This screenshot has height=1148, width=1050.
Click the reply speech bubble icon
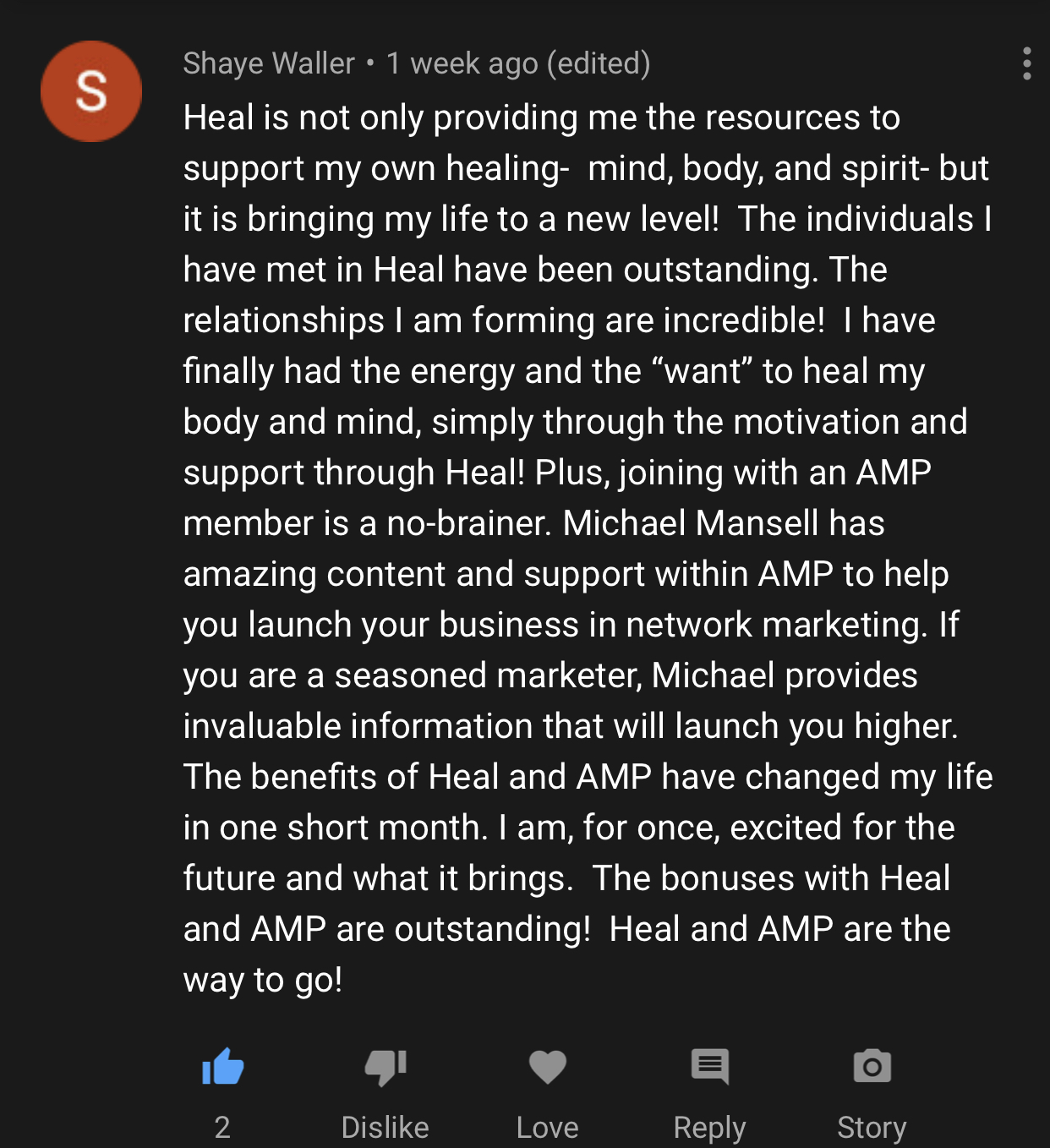[709, 1067]
